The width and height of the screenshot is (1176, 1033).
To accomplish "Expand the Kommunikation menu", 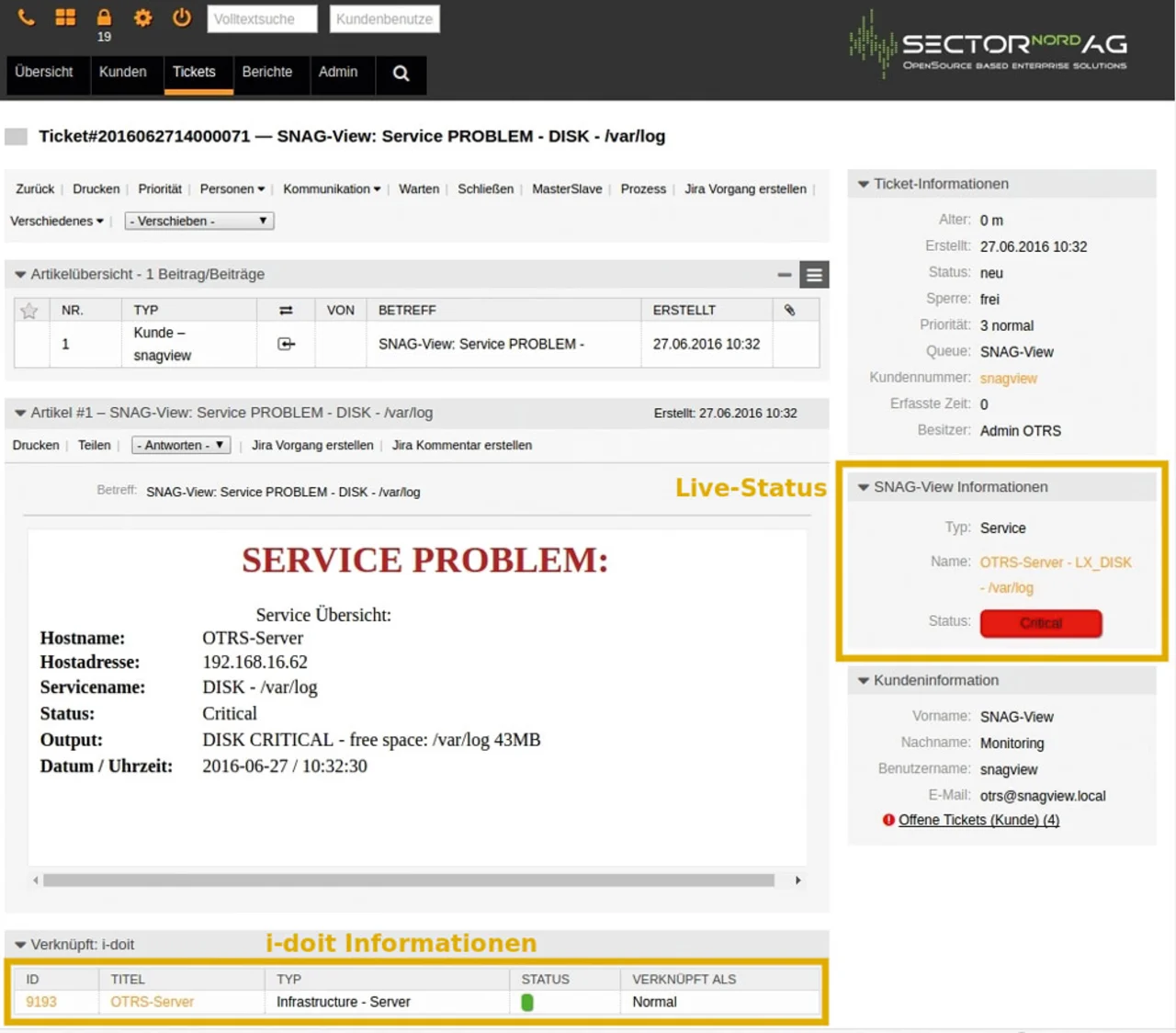I will click(331, 188).
